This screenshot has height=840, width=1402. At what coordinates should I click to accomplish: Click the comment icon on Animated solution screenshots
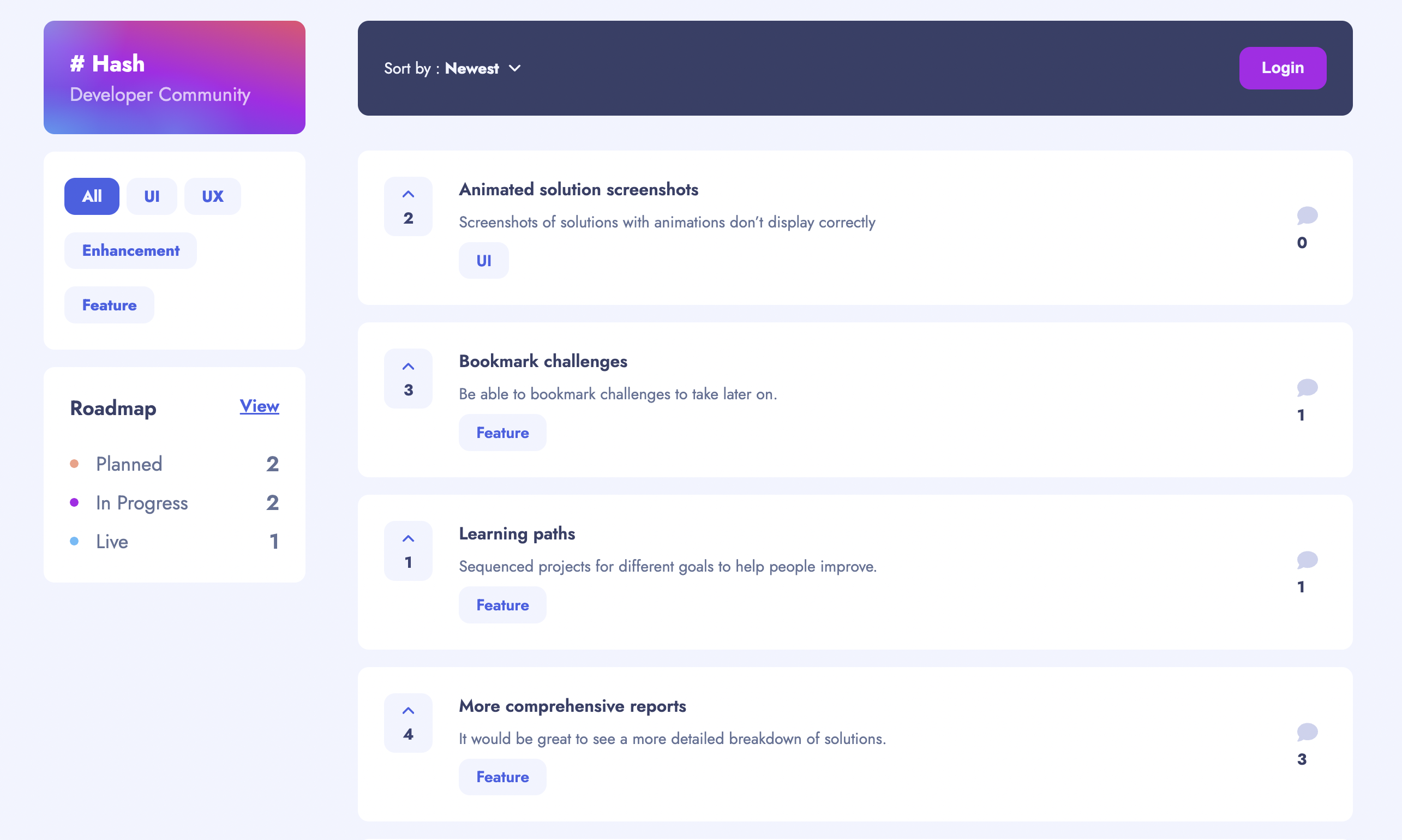1307,215
